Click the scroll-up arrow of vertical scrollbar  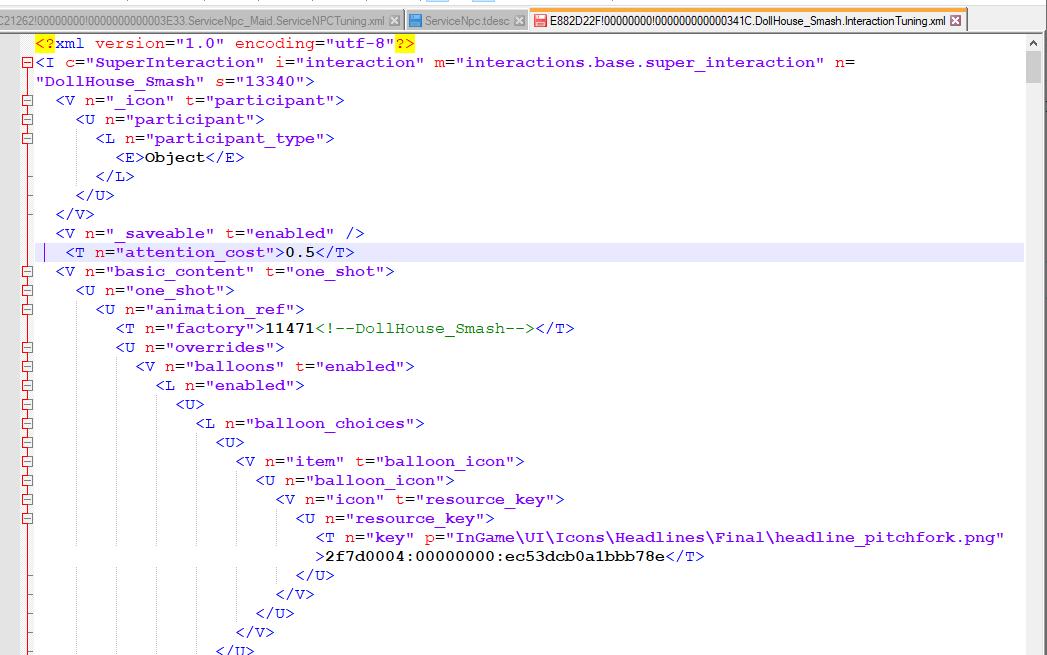(1034, 42)
